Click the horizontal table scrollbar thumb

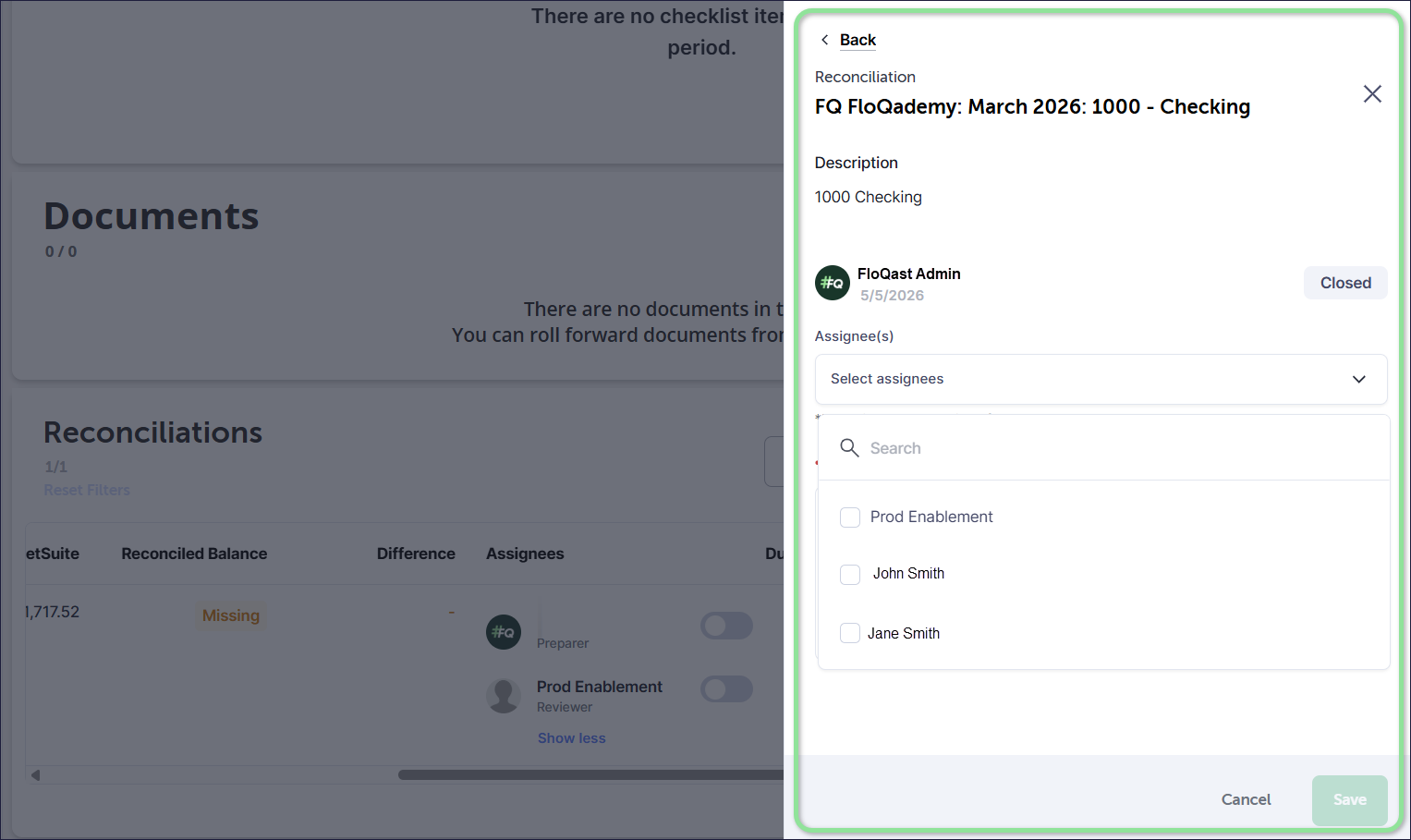591,774
